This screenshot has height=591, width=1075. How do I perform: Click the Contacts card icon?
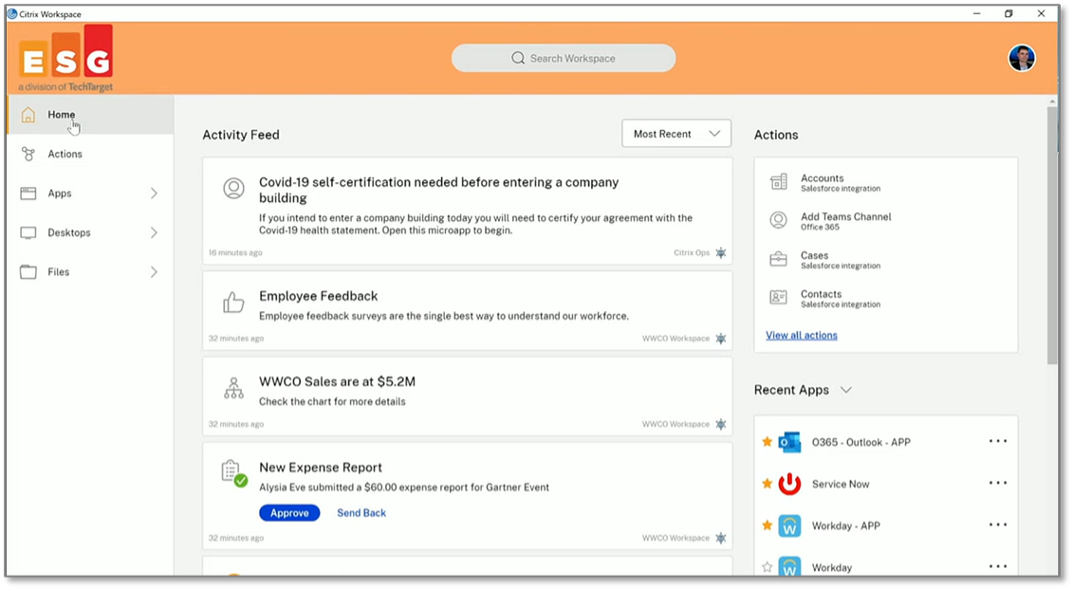click(x=778, y=298)
